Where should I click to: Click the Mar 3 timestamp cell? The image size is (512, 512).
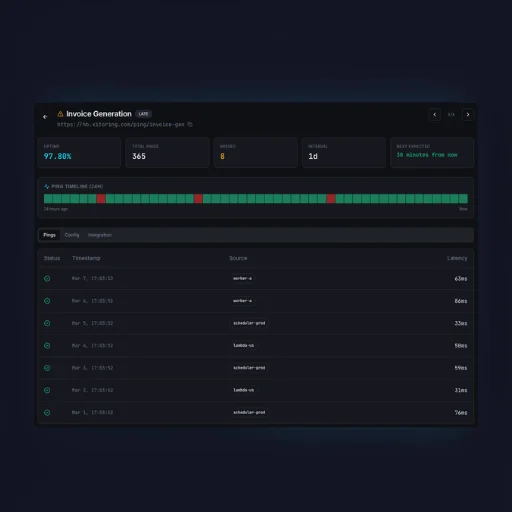[92, 368]
